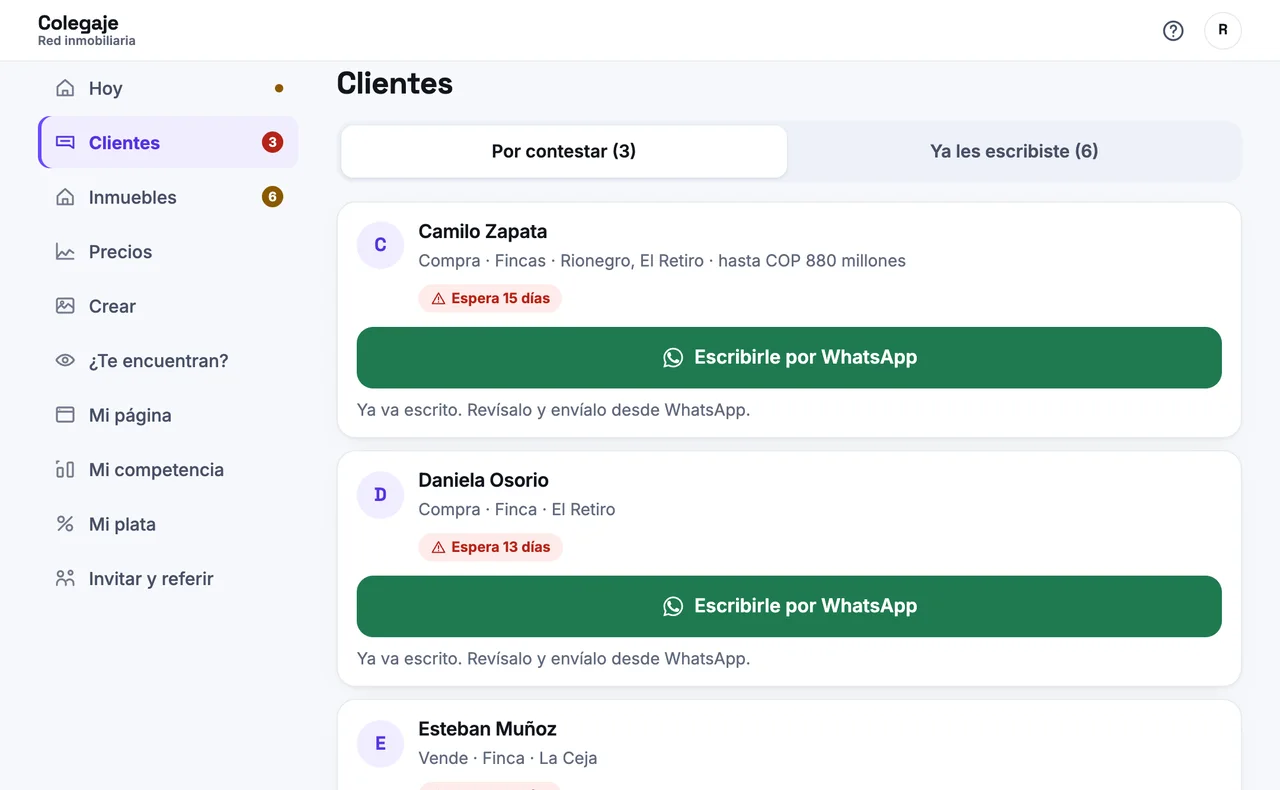
Task: Click the Colegaje logo text
Action: pyautogui.click(x=78, y=23)
